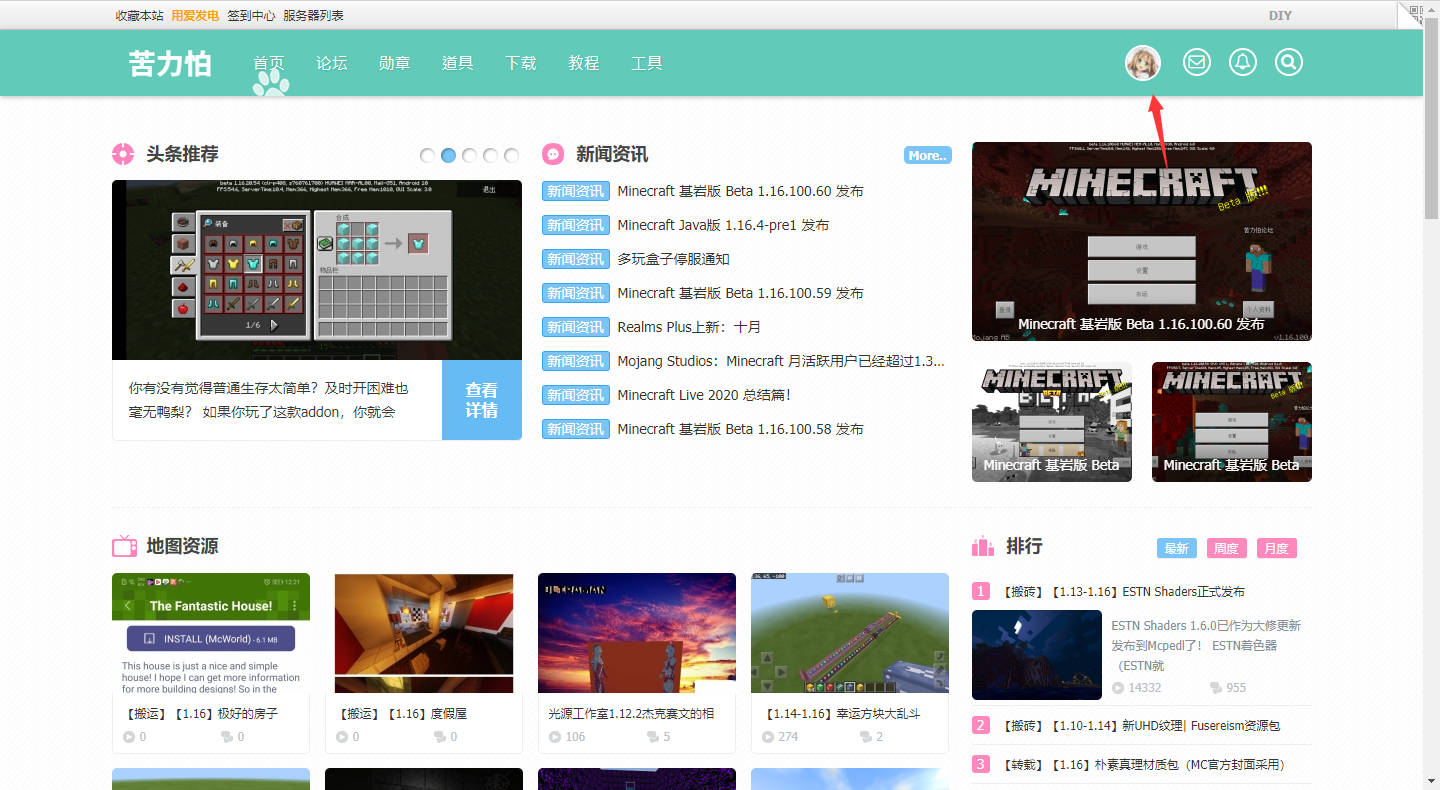Click the 收藏本站 link
This screenshot has height=790, width=1440.
(140, 15)
